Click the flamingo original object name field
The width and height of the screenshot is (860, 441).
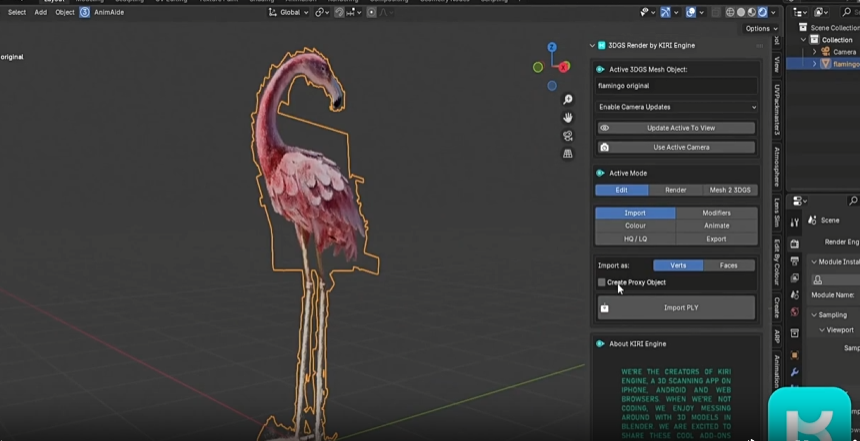pyautogui.click(x=676, y=86)
